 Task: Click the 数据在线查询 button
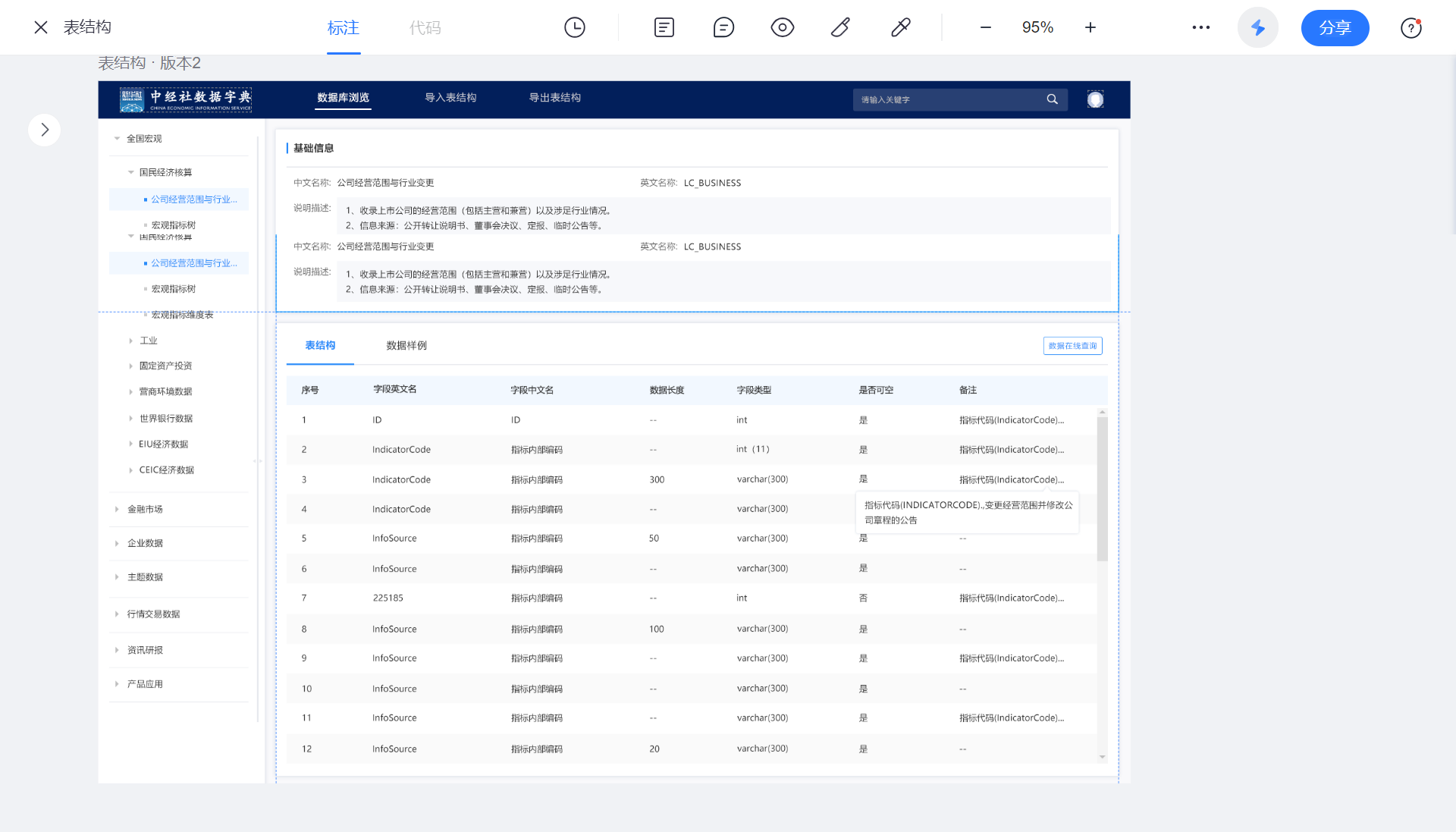[x=1072, y=346]
